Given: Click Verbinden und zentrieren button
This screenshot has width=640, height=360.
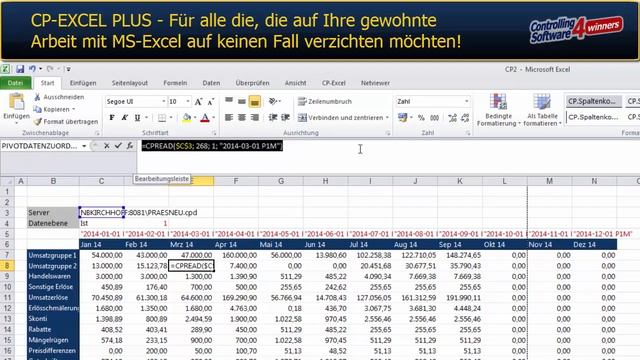Looking at the screenshot, I should pyautogui.click(x=341, y=118).
